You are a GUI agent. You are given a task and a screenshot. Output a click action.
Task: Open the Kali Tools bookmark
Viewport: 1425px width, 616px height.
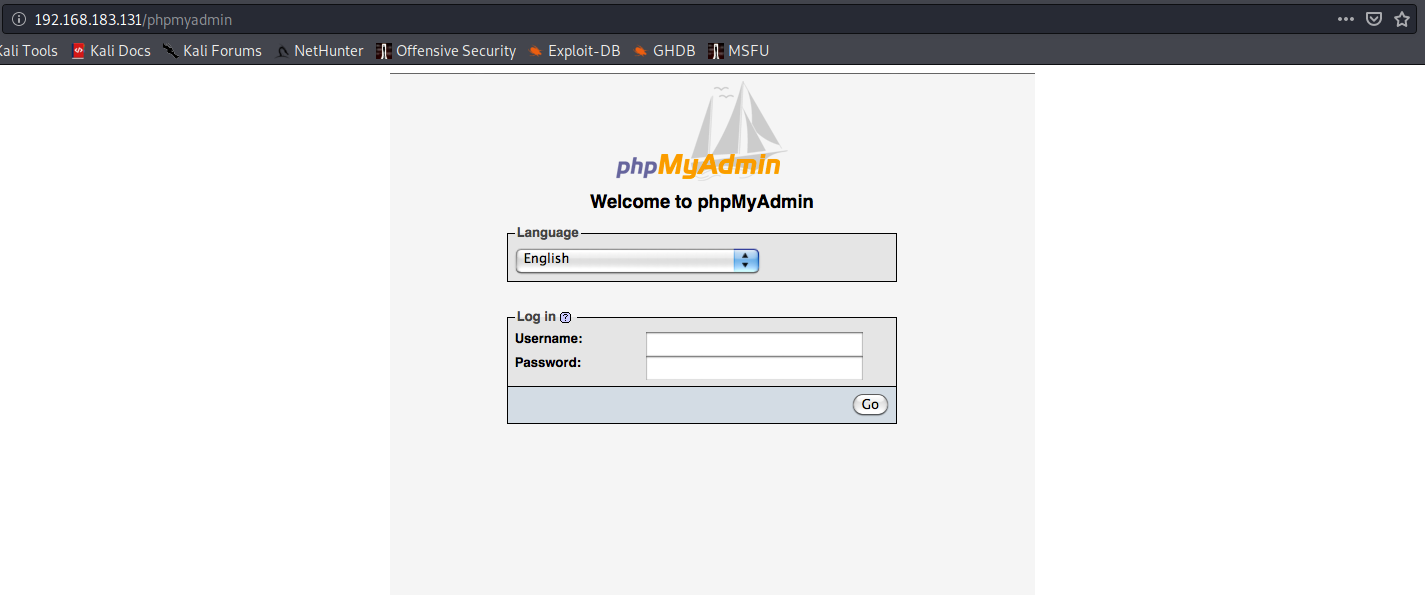[x=29, y=51]
